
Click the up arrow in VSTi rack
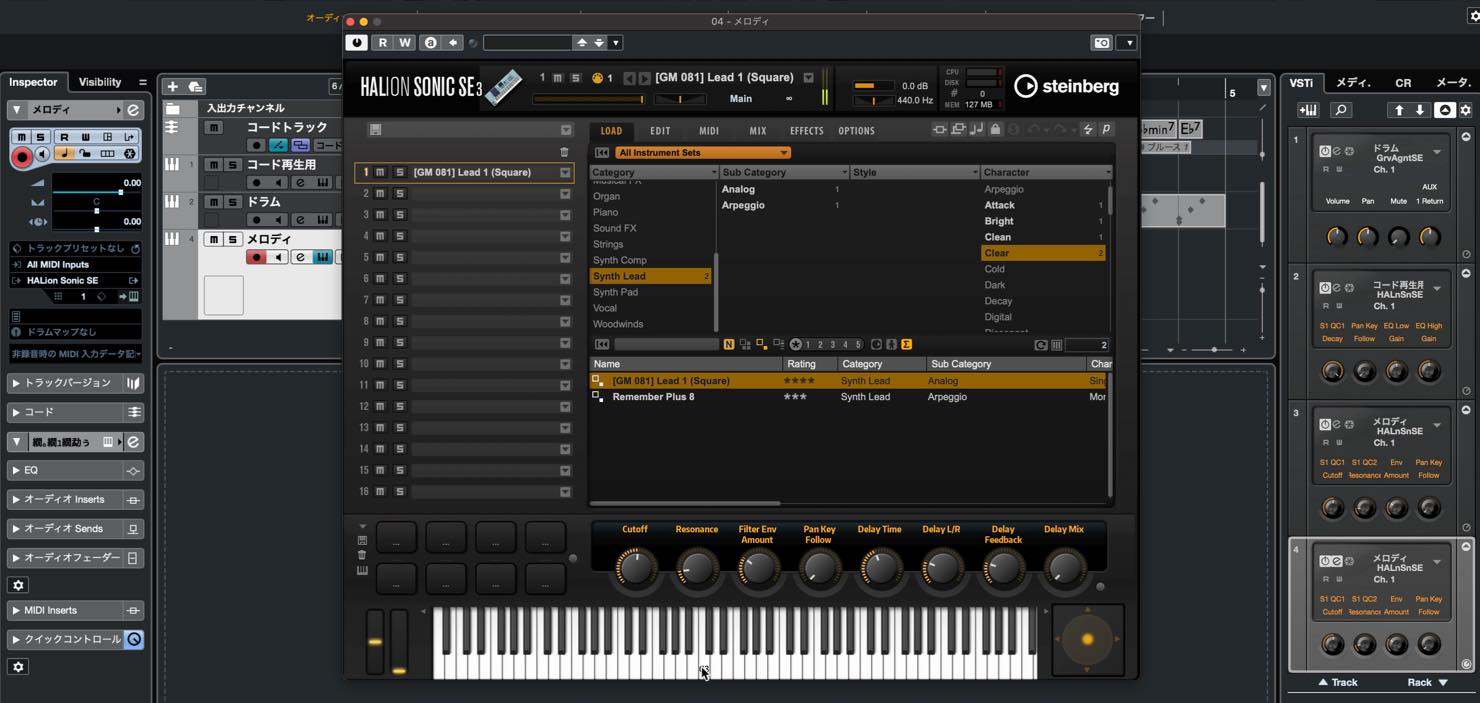(x=1399, y=110)
